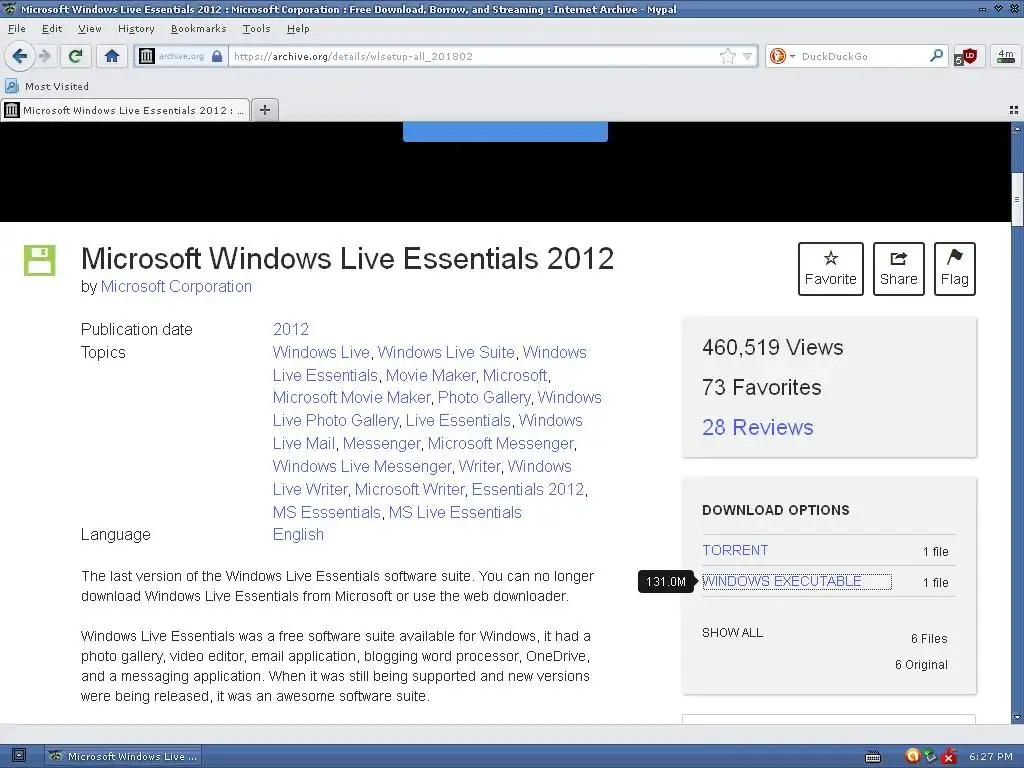This screenshot has width=1024, height=768.
Task: Open the Help menu
Action: tap(298, 29)
